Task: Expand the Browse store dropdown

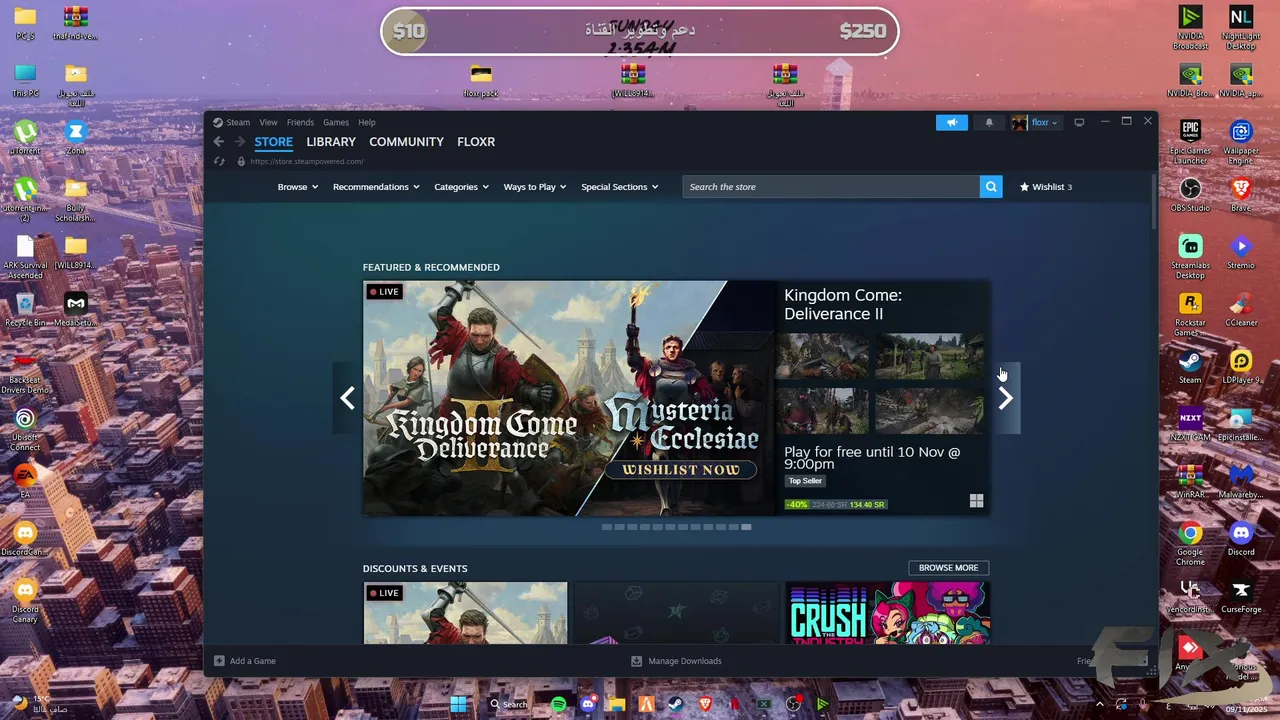Action: pos(297,187)
